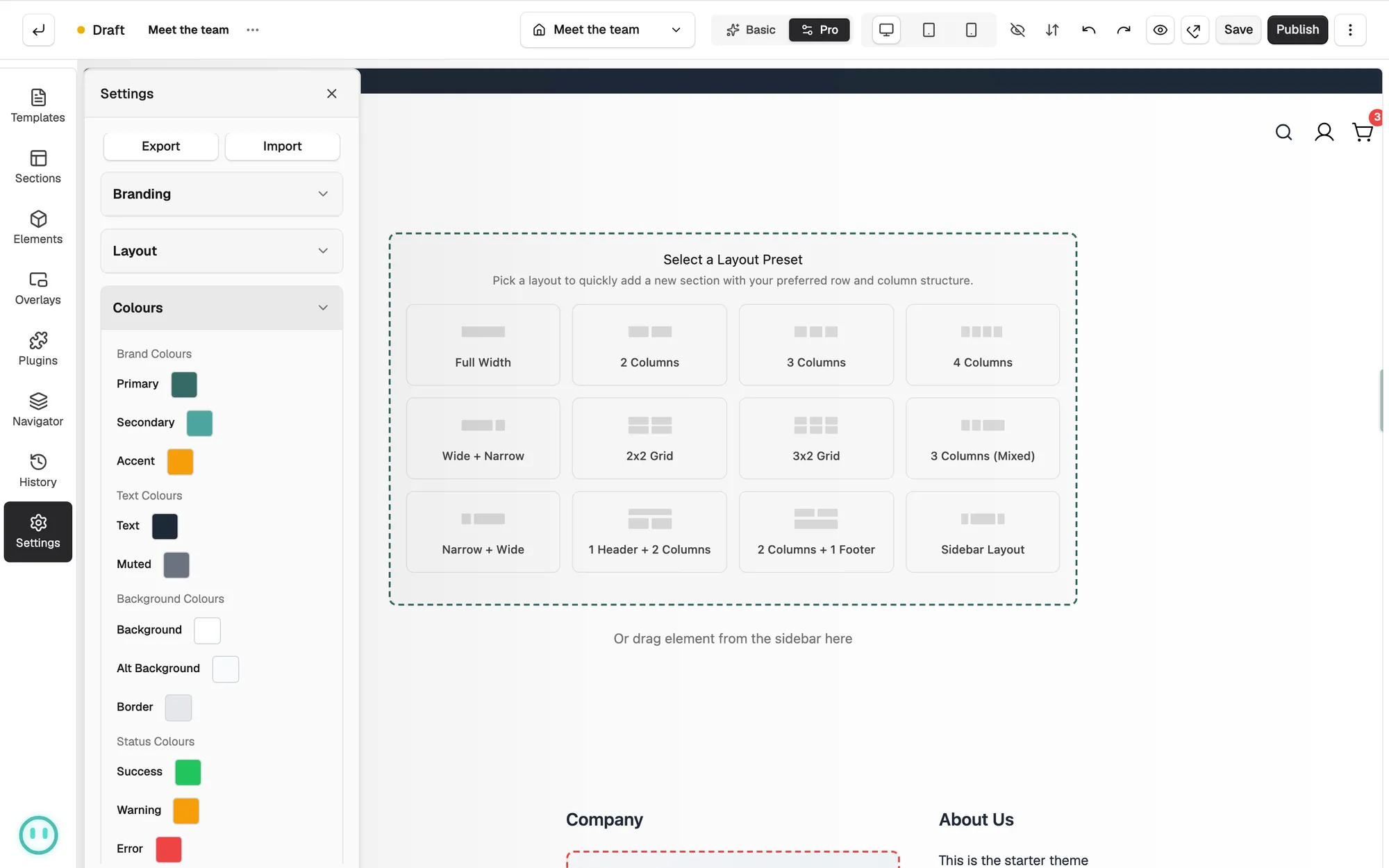Image resolution: width=1389 pixels, height=868 pixels.
Task: Open the Meet the team page dropdown
Action: tap(608, 30)
